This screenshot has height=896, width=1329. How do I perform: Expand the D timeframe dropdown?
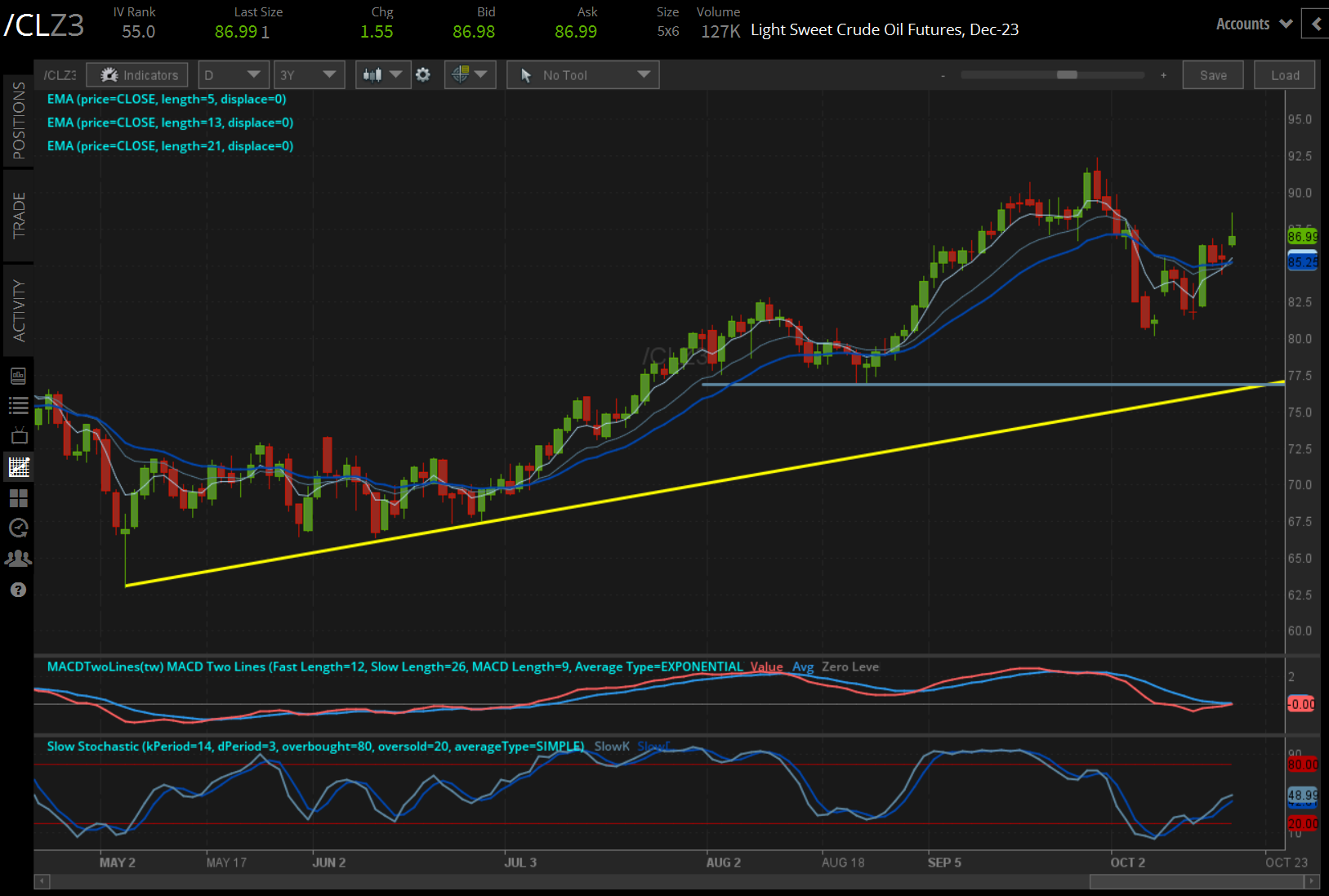234,75
